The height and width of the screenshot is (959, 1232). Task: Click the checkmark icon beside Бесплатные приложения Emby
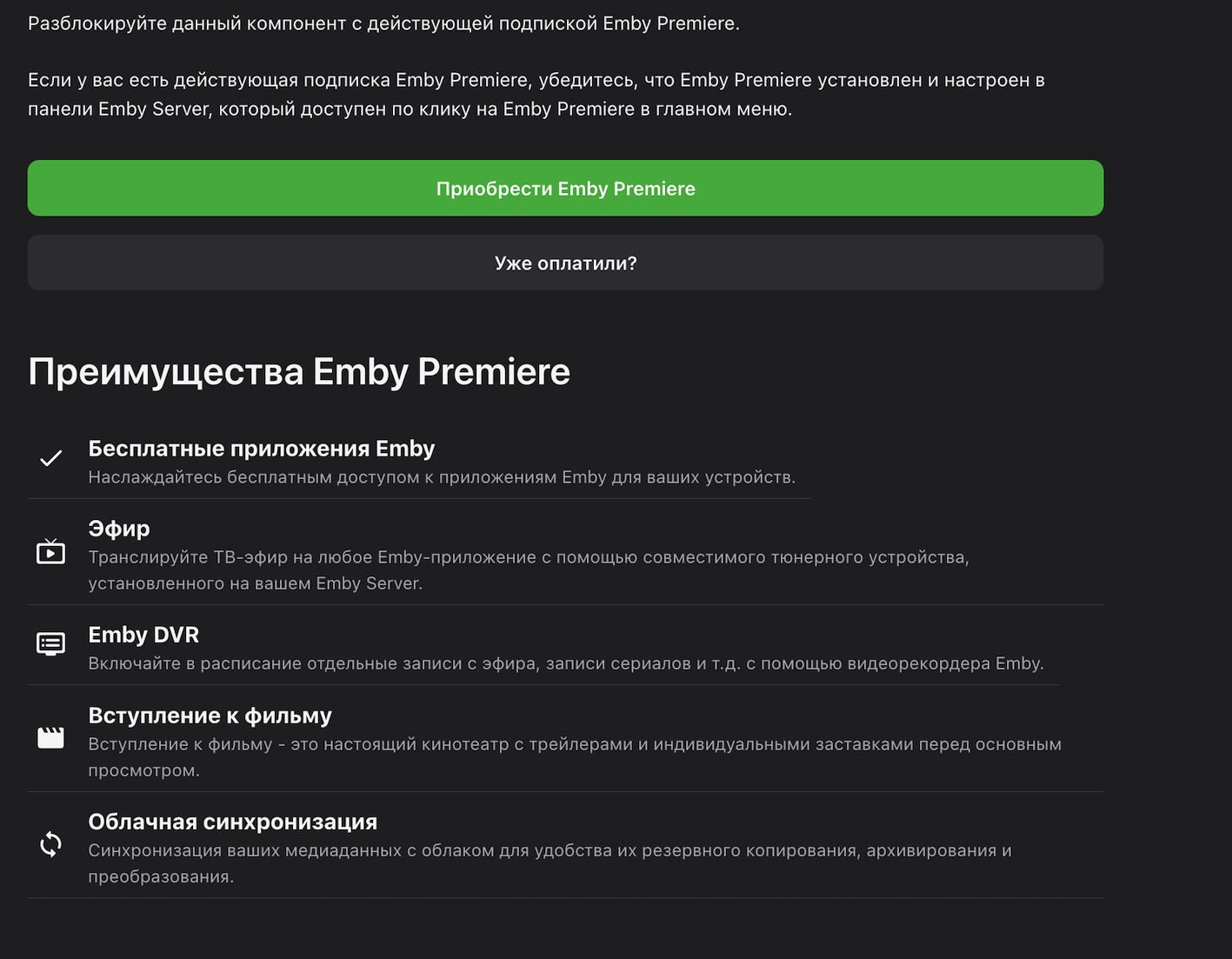50,458
